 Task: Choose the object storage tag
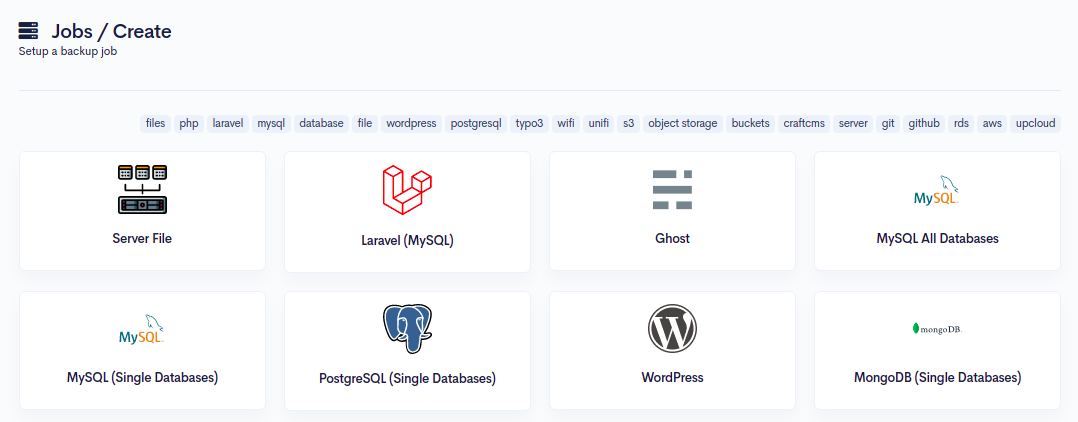pyautogui.click(x=683, y=124)
